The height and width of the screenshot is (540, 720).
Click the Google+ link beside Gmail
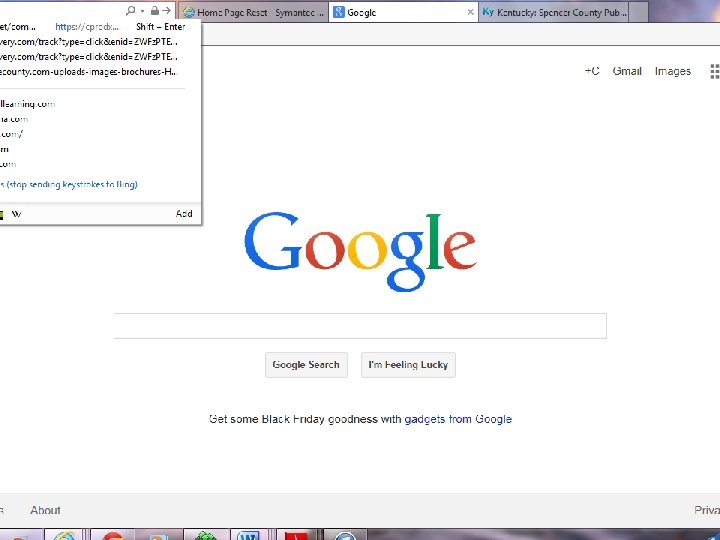592,71
